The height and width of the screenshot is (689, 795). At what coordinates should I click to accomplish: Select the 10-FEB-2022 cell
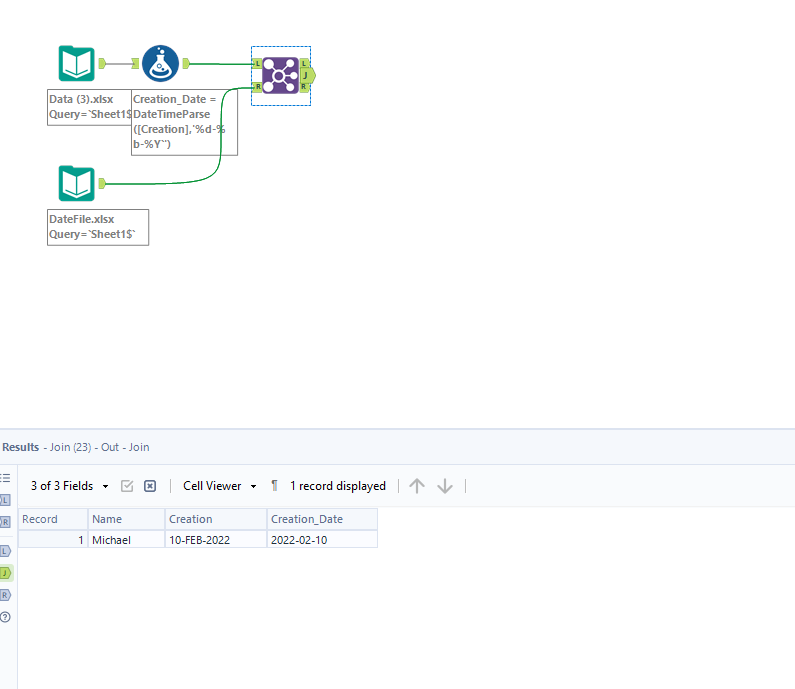216,539
